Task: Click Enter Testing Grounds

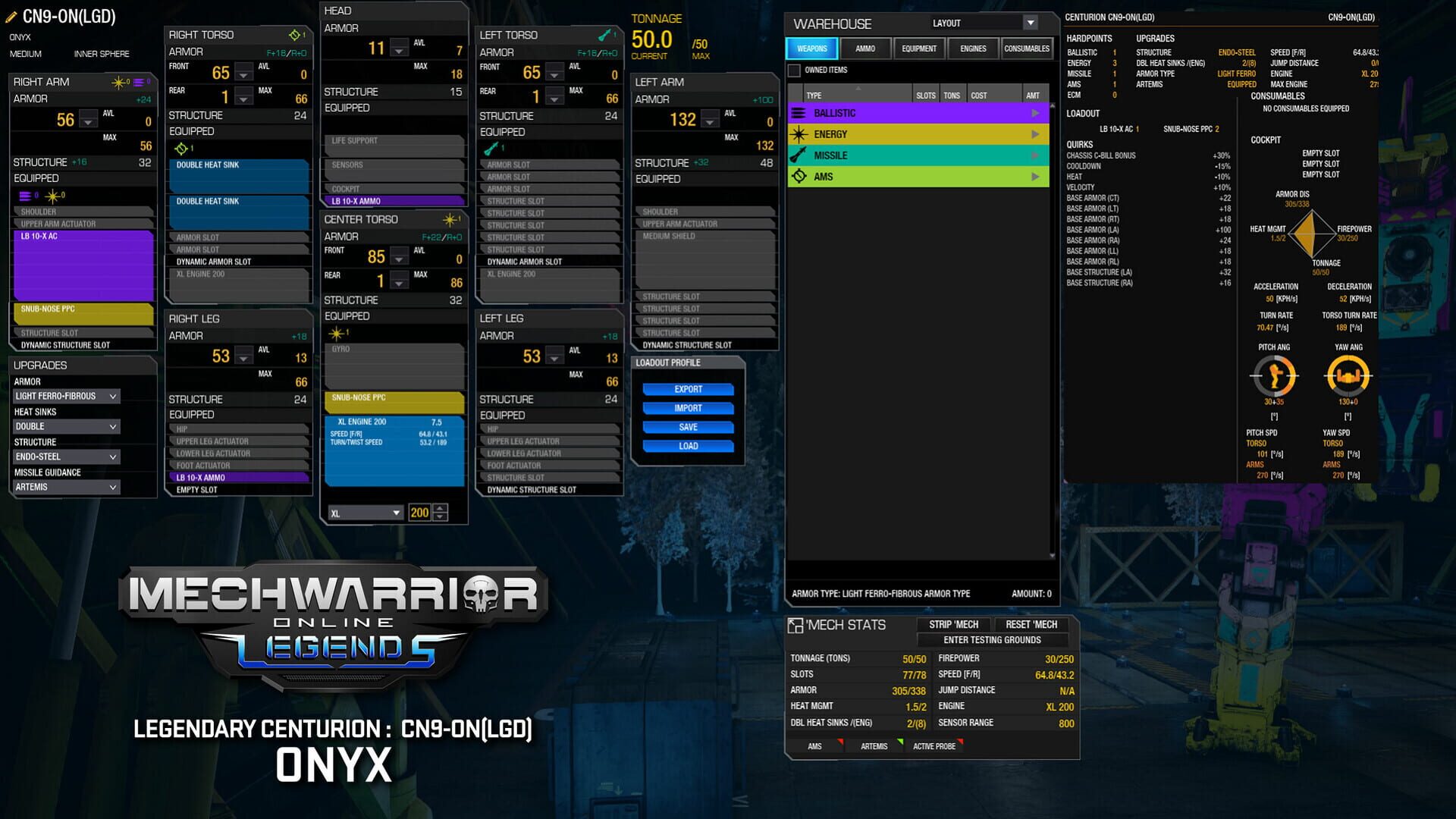Action: pos(993,639)
